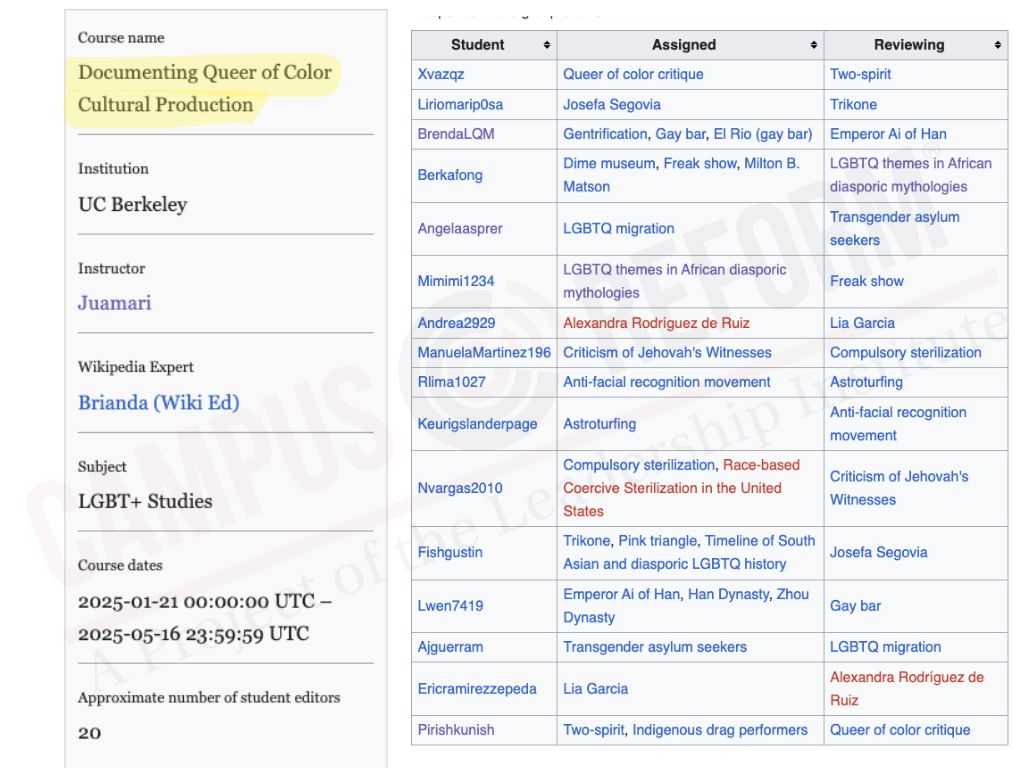Open student Pirishkunish user page
This screenshot has width=1024, height=768.
click(456, 730)
